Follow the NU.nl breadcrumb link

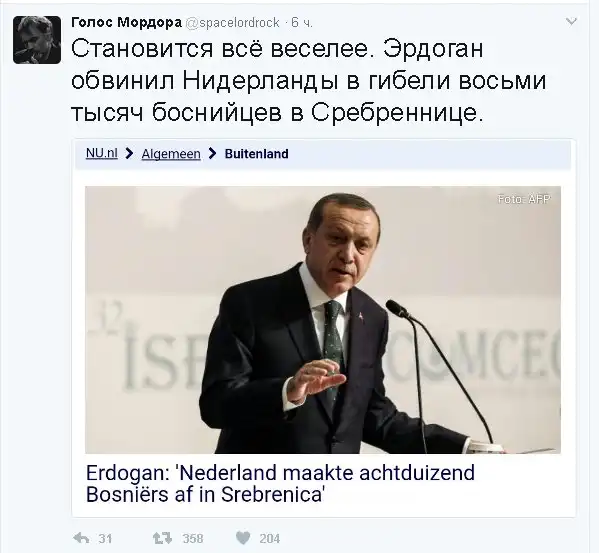click(102, 153)
